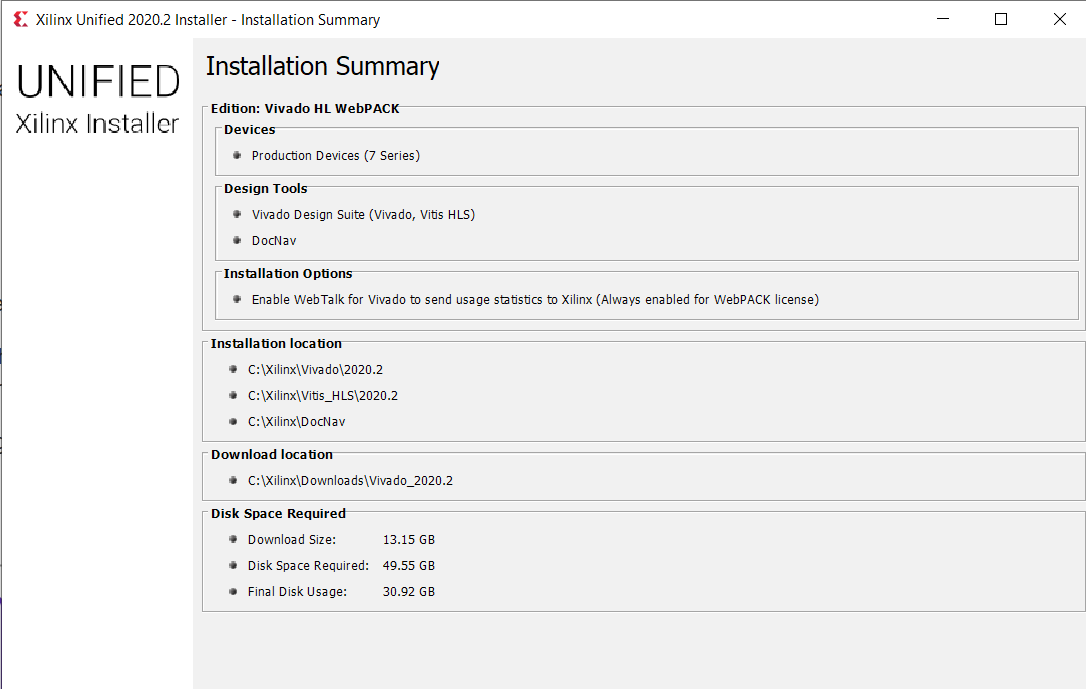Click the Download Size: label
The height and width of the screenshot is (689, 1086).
coord(292,539)
